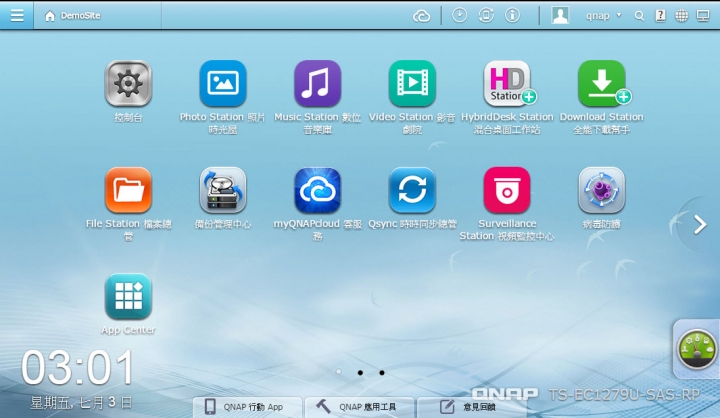Launch Music Station app
Screen dimensions: 720x418
(x=317, y=83)
